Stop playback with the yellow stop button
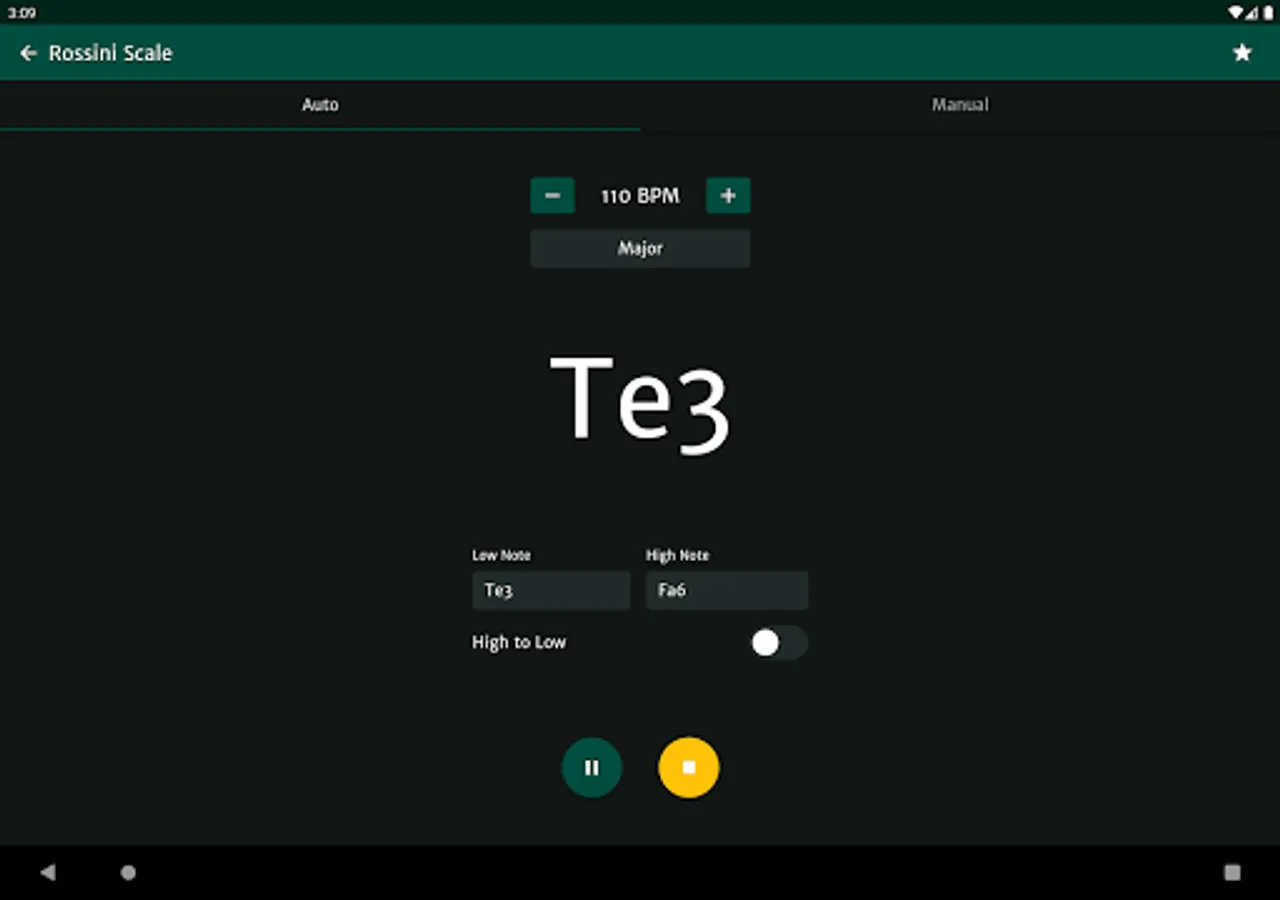Image resolution: width=1280 pixels, height=900 pixels. click(689, 768)
